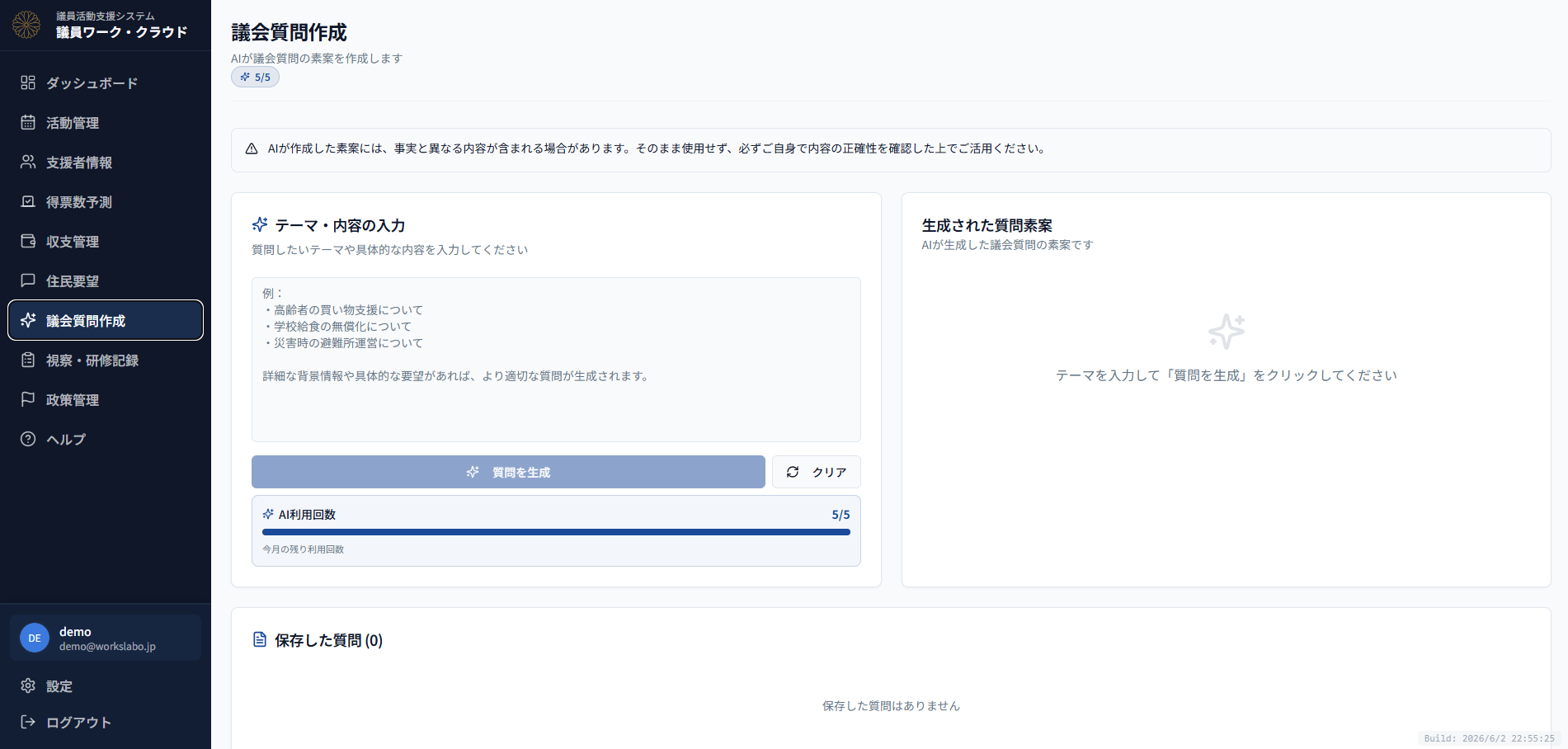Click the 生成された質問素案 heading

(987, 225)
